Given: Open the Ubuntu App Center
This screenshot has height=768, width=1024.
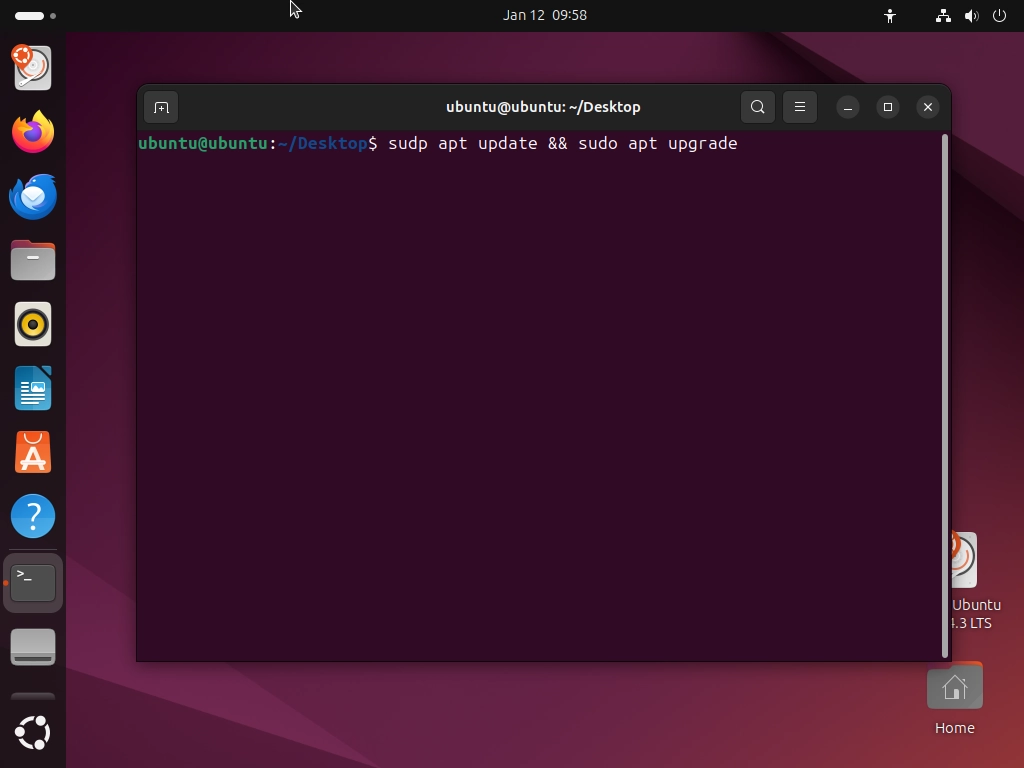Looking at the screenshot, I should click(x=33, y=452).
